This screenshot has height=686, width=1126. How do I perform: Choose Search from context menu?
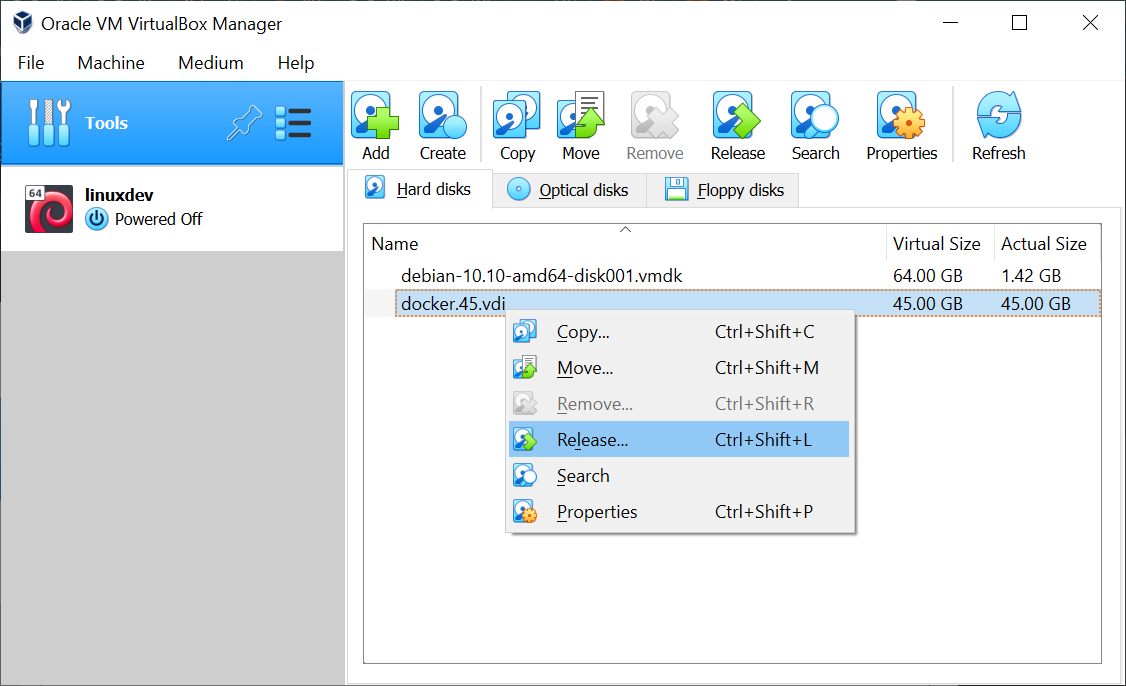(679, 476)
